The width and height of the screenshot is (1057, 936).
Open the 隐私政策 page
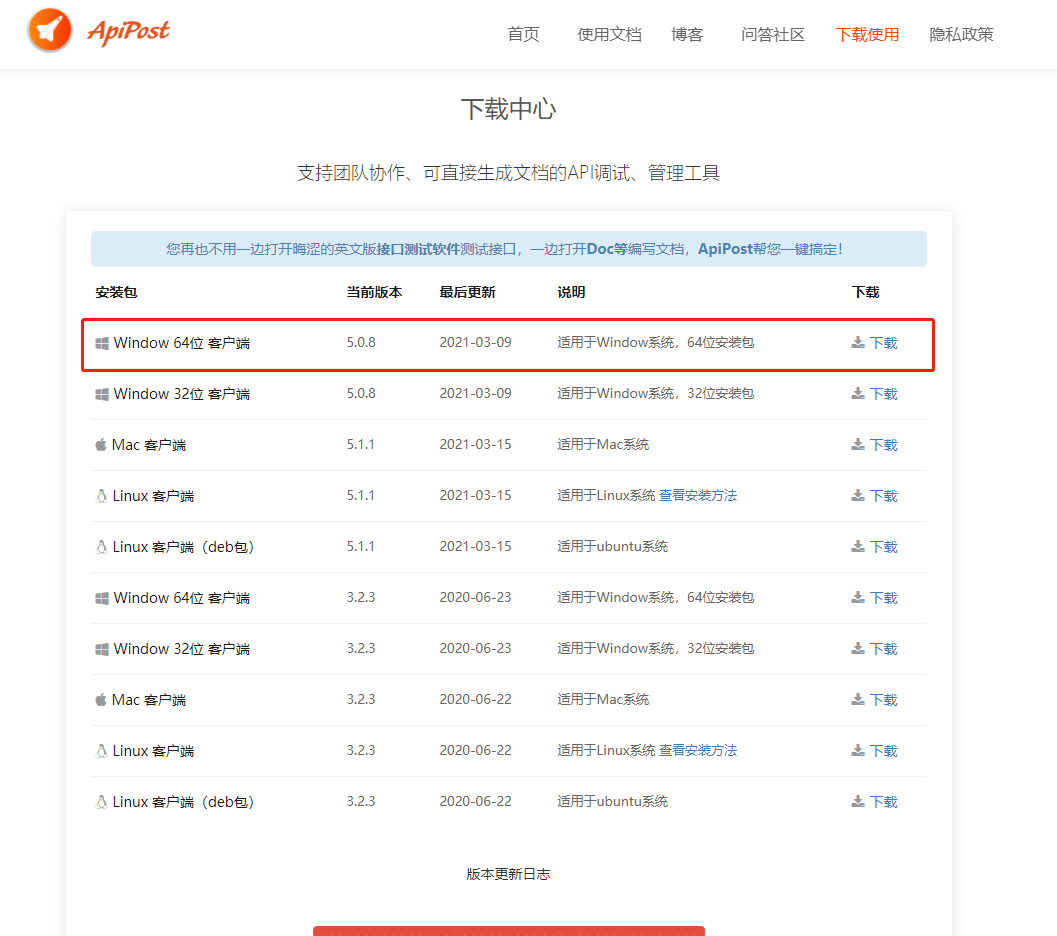tap(960, 33)
